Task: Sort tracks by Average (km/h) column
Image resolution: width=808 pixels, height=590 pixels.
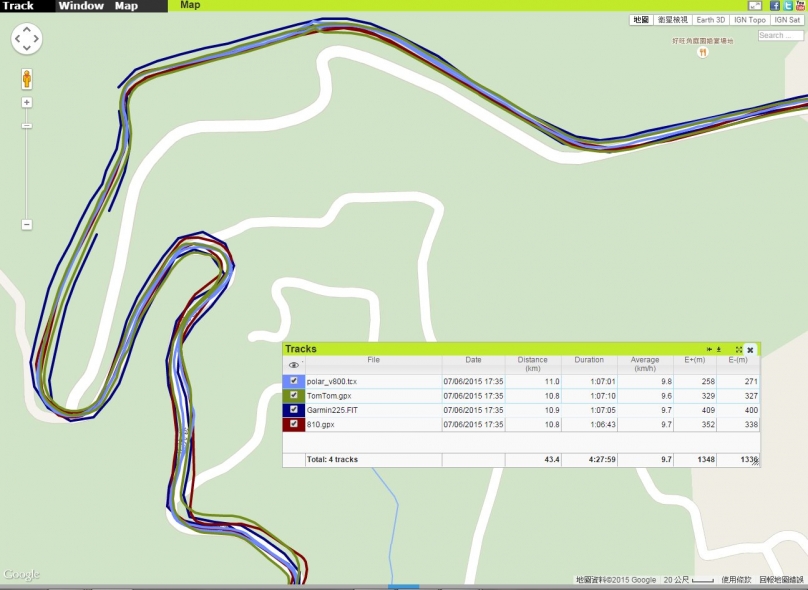Action: click(645, 364)
